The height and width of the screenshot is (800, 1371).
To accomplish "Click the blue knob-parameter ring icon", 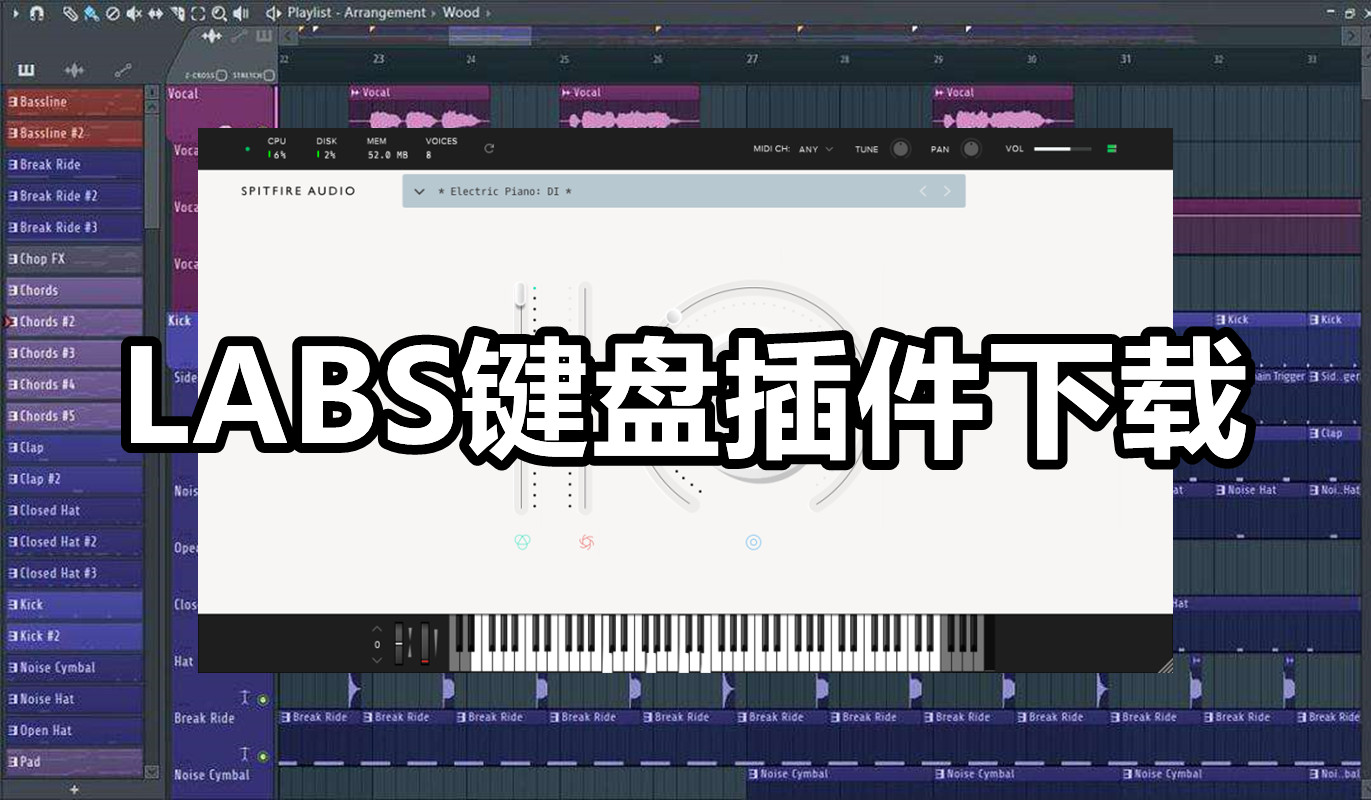I will [x=754, y=542].
